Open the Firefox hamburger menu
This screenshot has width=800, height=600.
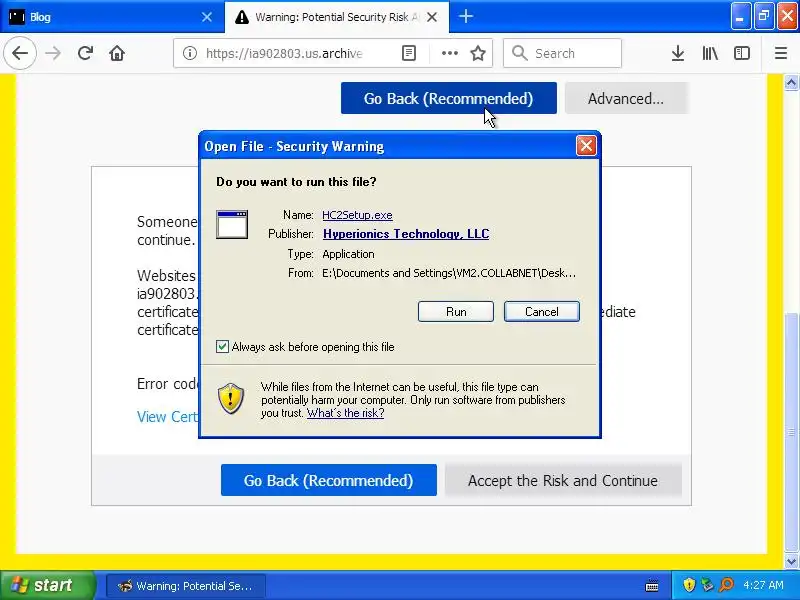781,53
